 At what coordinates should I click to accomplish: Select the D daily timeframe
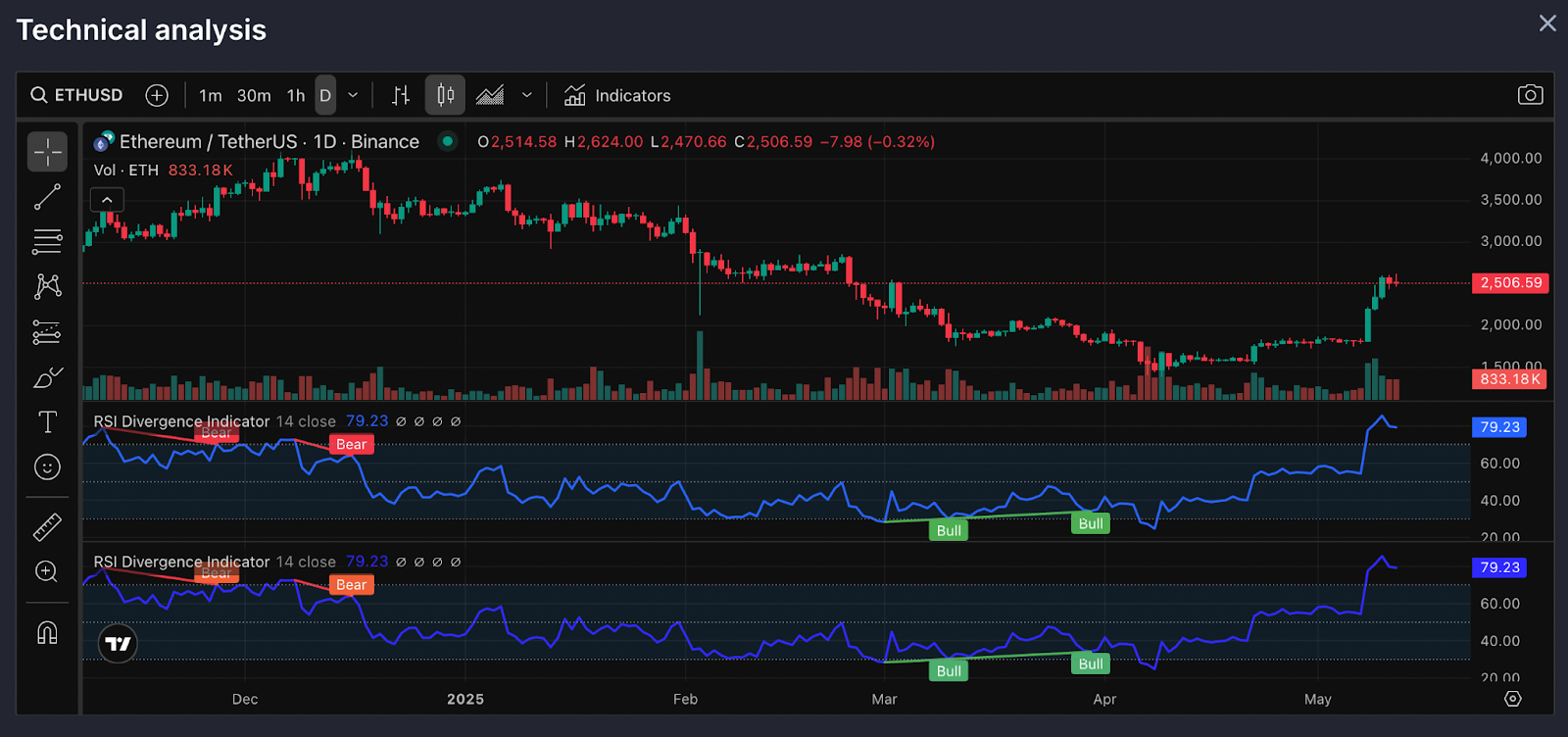point(325,95)
